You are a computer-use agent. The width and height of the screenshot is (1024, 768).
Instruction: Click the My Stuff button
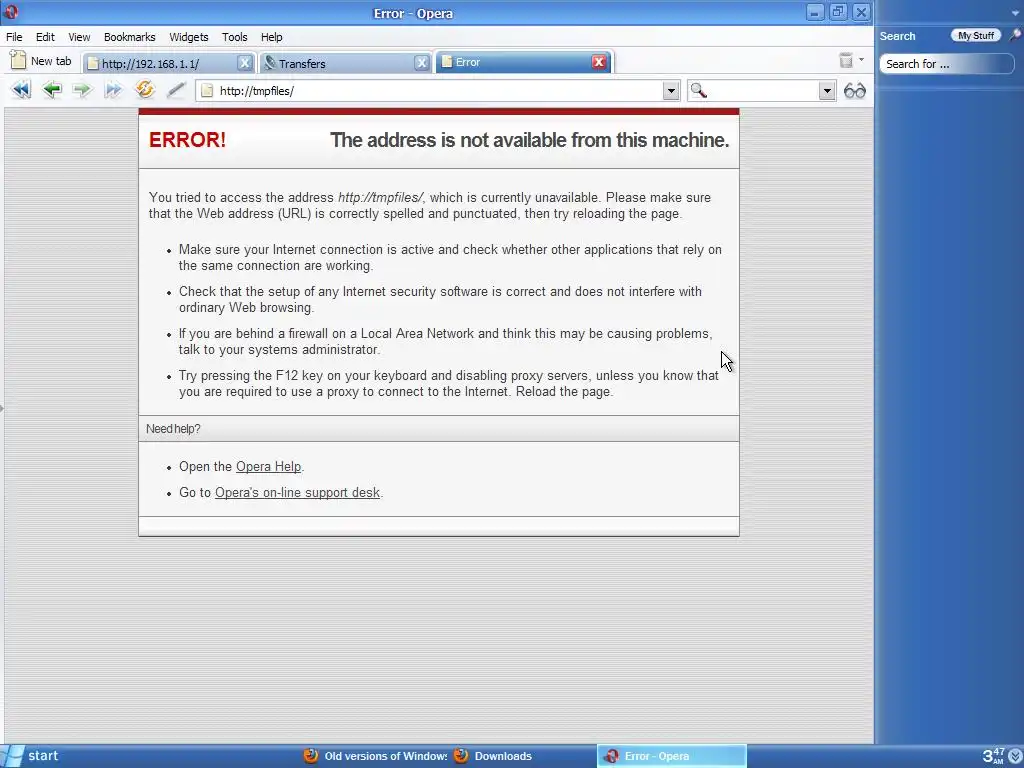point(976,35)
